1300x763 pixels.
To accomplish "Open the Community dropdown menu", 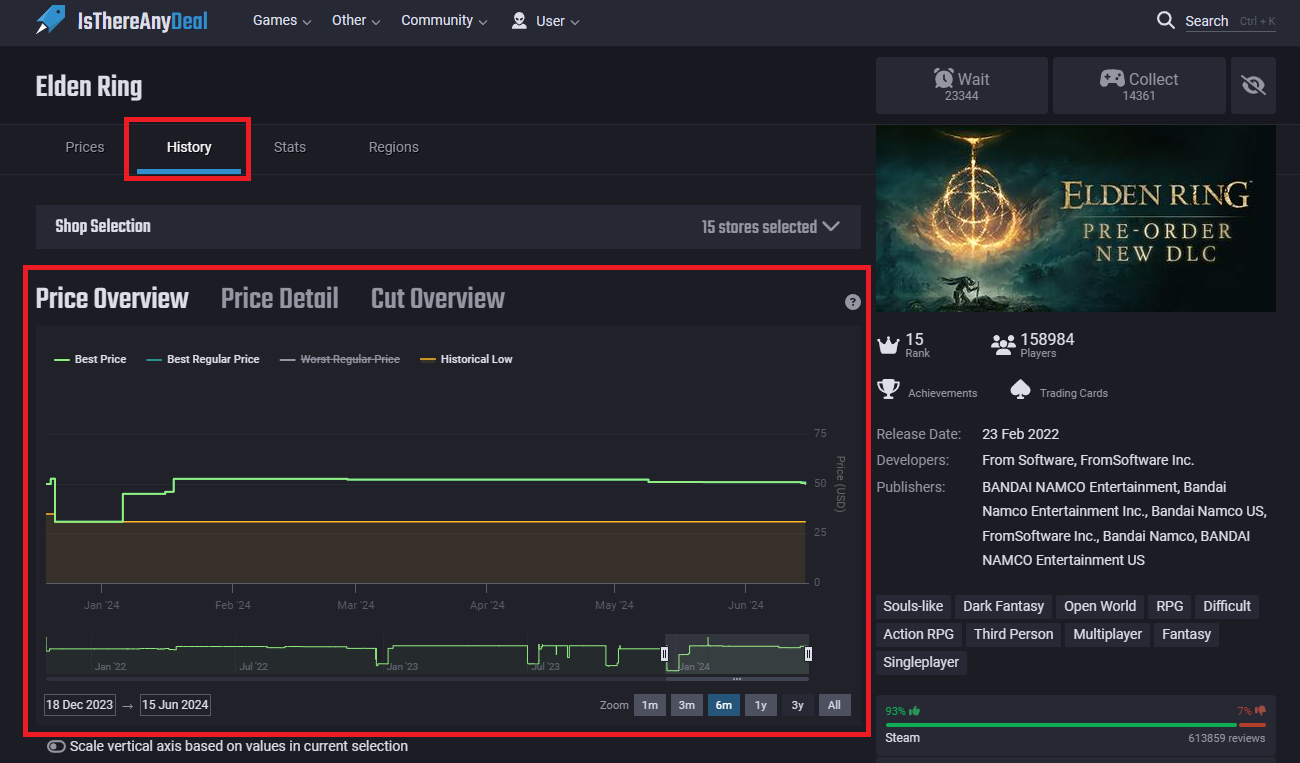I will 444,20.
